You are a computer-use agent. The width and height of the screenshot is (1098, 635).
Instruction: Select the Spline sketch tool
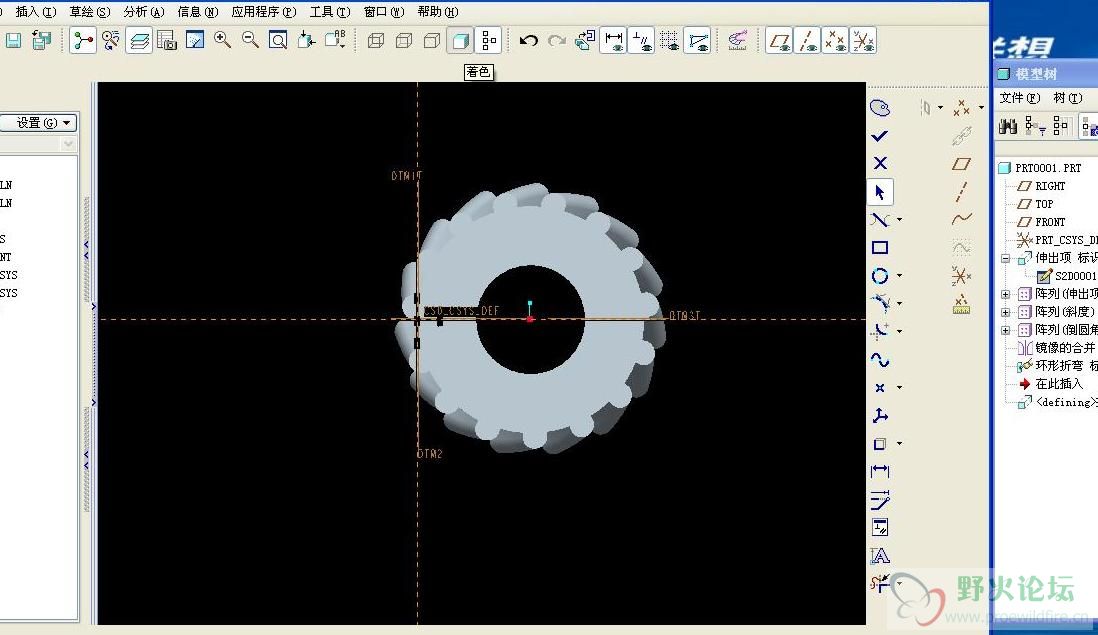coord(880,360)
